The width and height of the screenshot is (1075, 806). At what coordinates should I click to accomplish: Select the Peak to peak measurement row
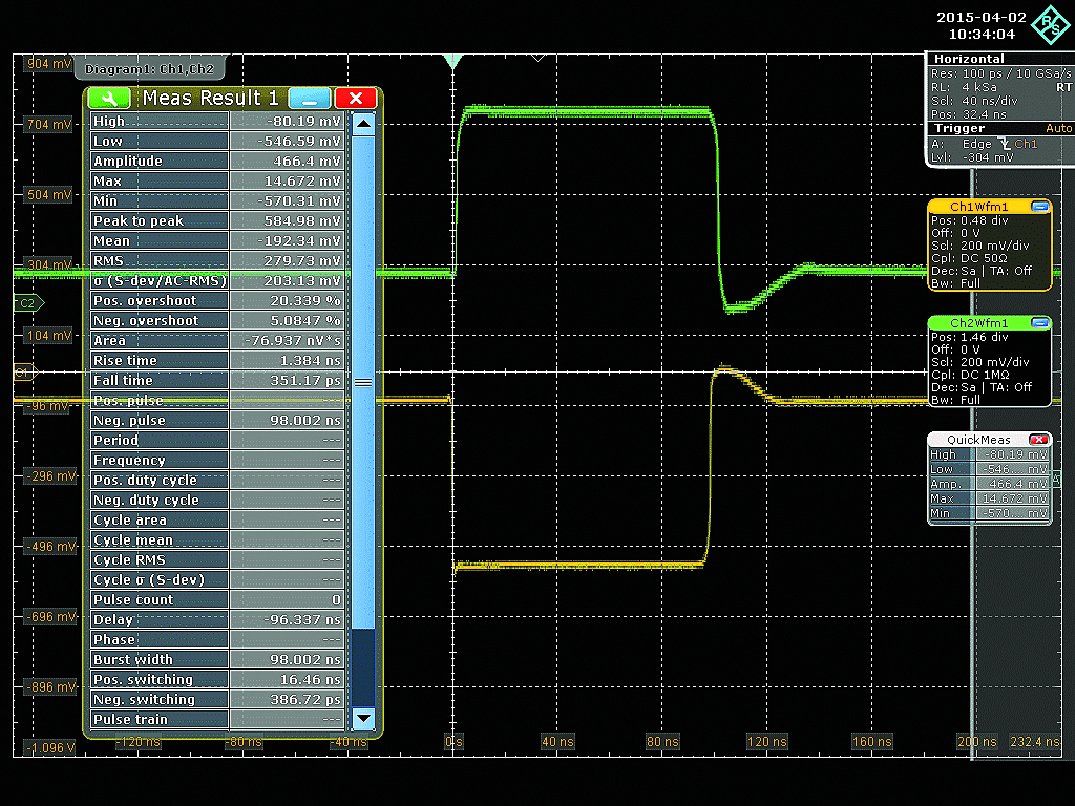(x=217, y=221)
